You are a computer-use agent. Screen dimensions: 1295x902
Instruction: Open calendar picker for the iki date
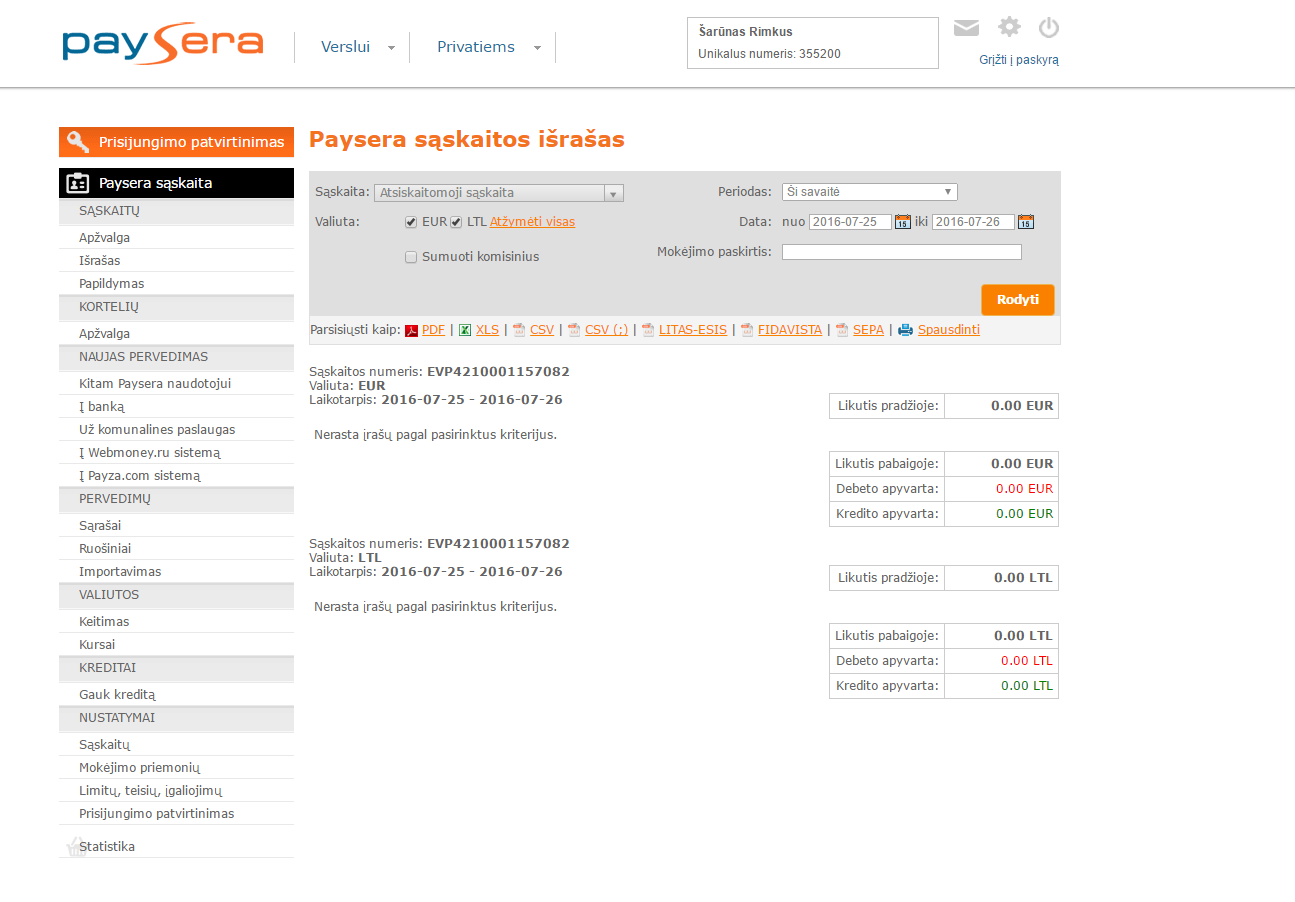pyautogui.click(x=1025, y=222)
